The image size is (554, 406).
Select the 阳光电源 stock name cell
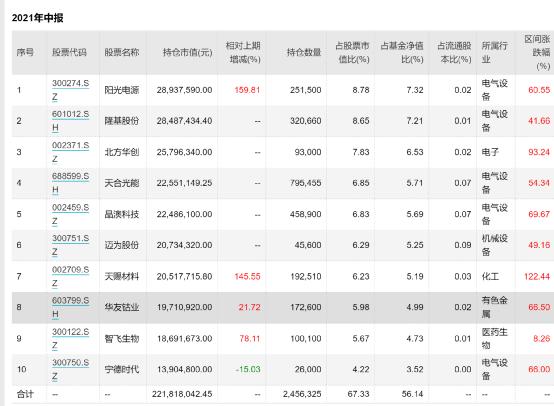pyautogui.click(x=122, y=90)
